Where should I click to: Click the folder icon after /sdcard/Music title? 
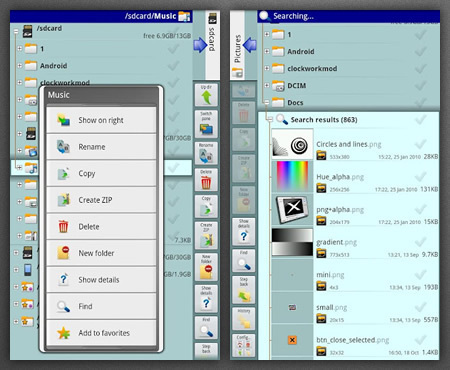(x=184, y=16)
